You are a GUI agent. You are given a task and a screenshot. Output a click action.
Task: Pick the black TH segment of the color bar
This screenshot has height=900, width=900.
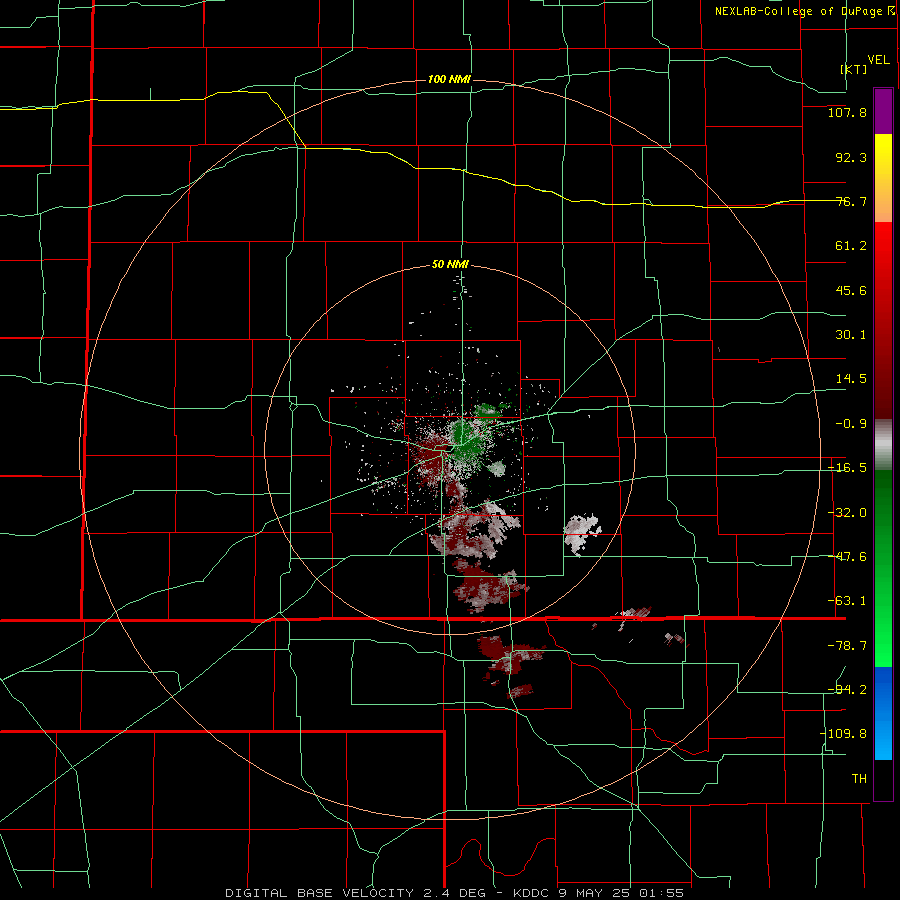pyautogui.click(x=883, y=779)
